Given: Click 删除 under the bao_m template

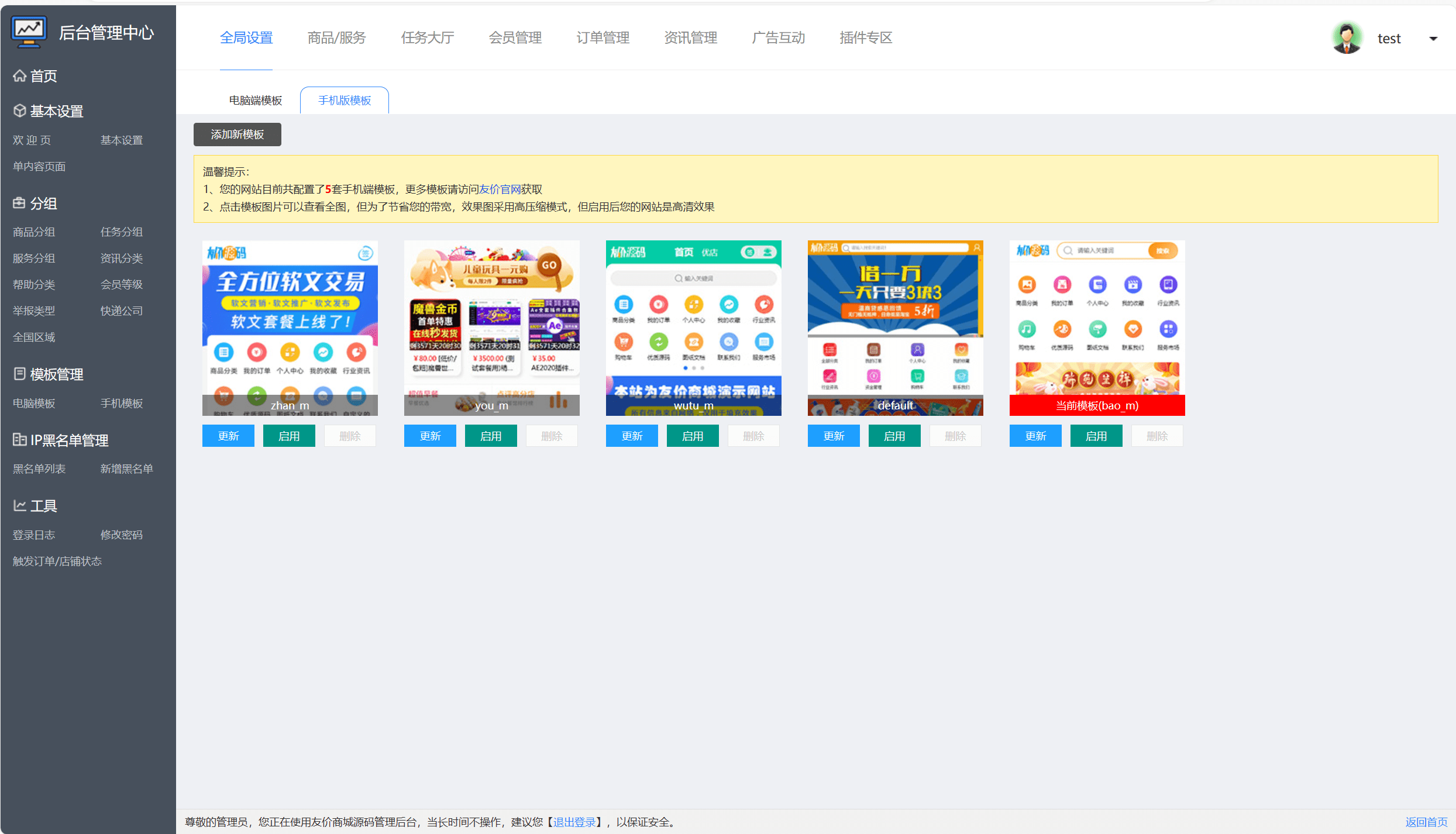Looking at the screenshot, I should tap(1157, 436).
